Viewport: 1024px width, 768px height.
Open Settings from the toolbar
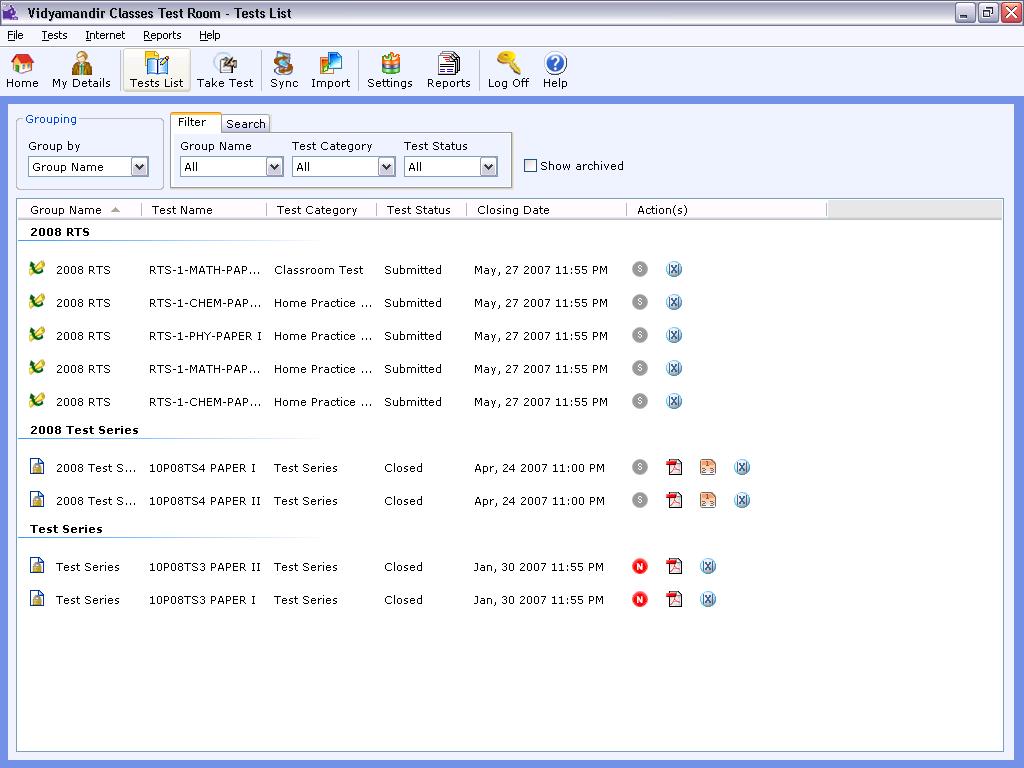[390, 71]
